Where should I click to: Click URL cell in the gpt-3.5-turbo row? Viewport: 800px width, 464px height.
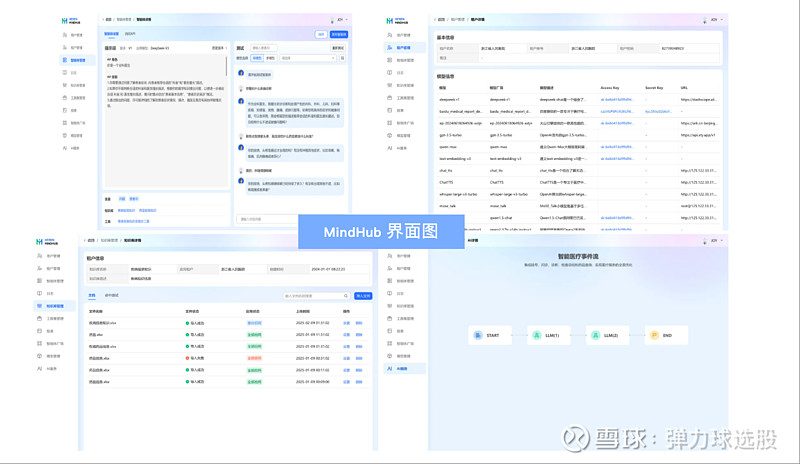pyautogui.click(x=697, y=135)
